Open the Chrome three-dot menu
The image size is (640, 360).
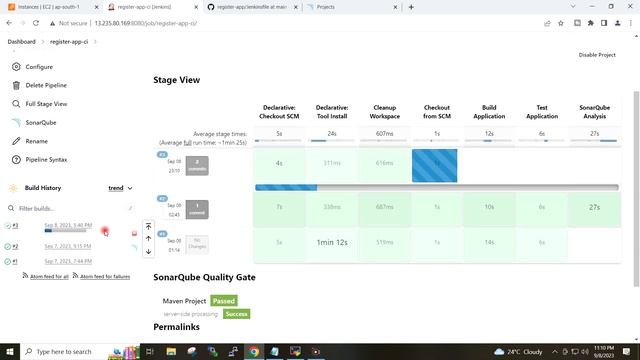pos(631,23)
